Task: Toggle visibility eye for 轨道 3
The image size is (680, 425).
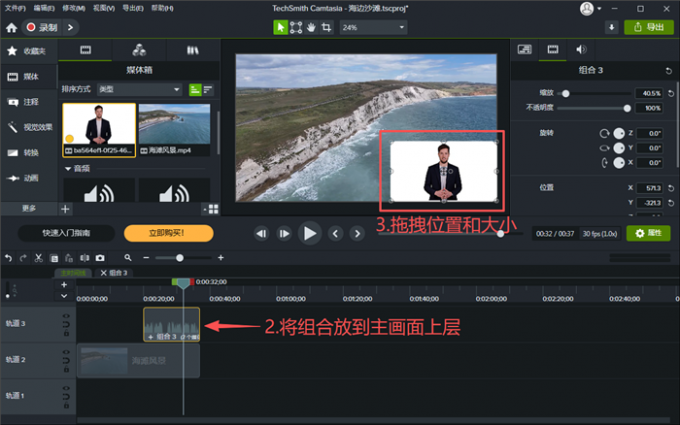Action: [x=66, y=317]
